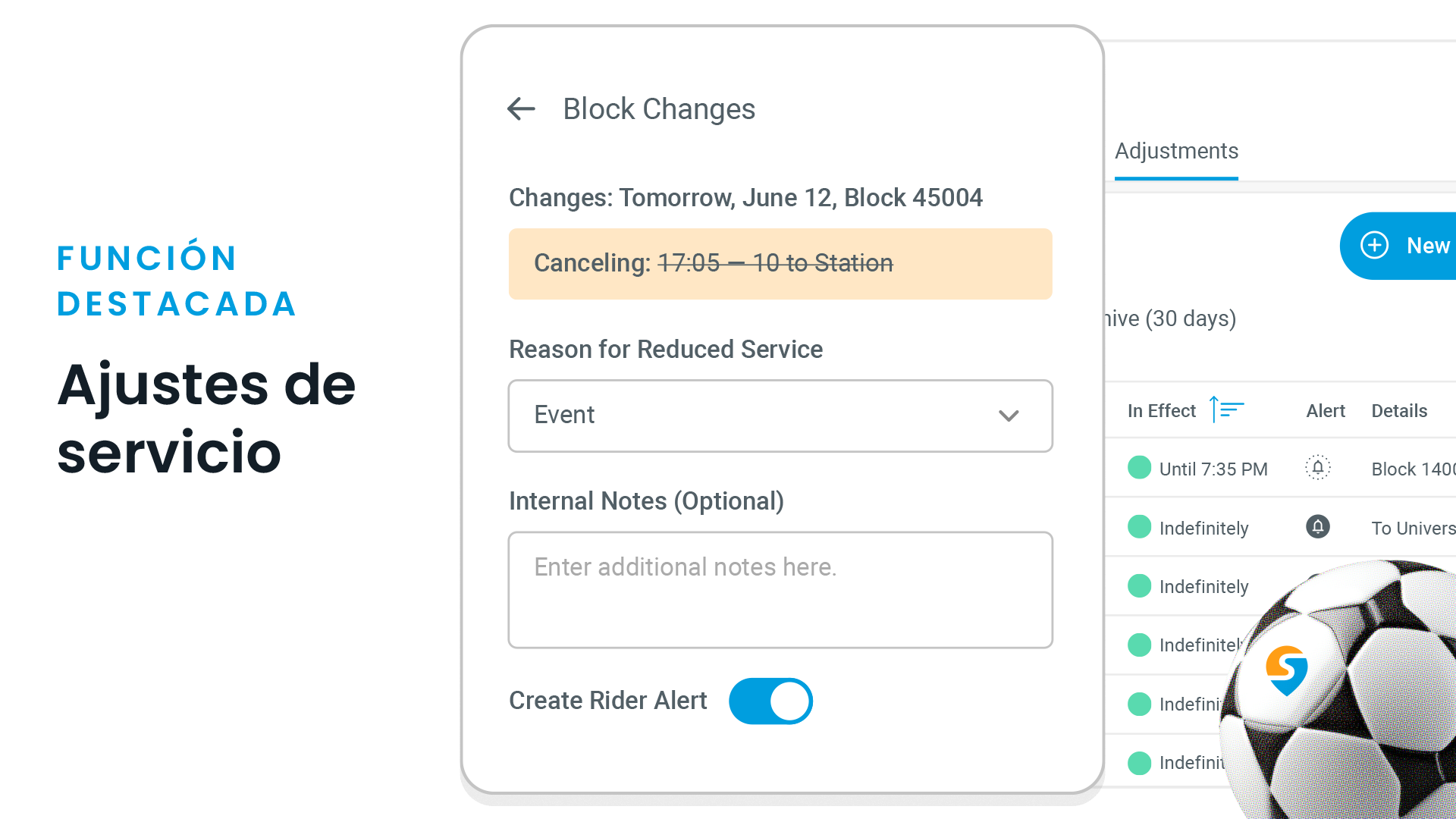Click the 'Reason for Reduced Service' label
Image resolution: width=1456 pixels, height=819 pixels.
click(666, 350)
